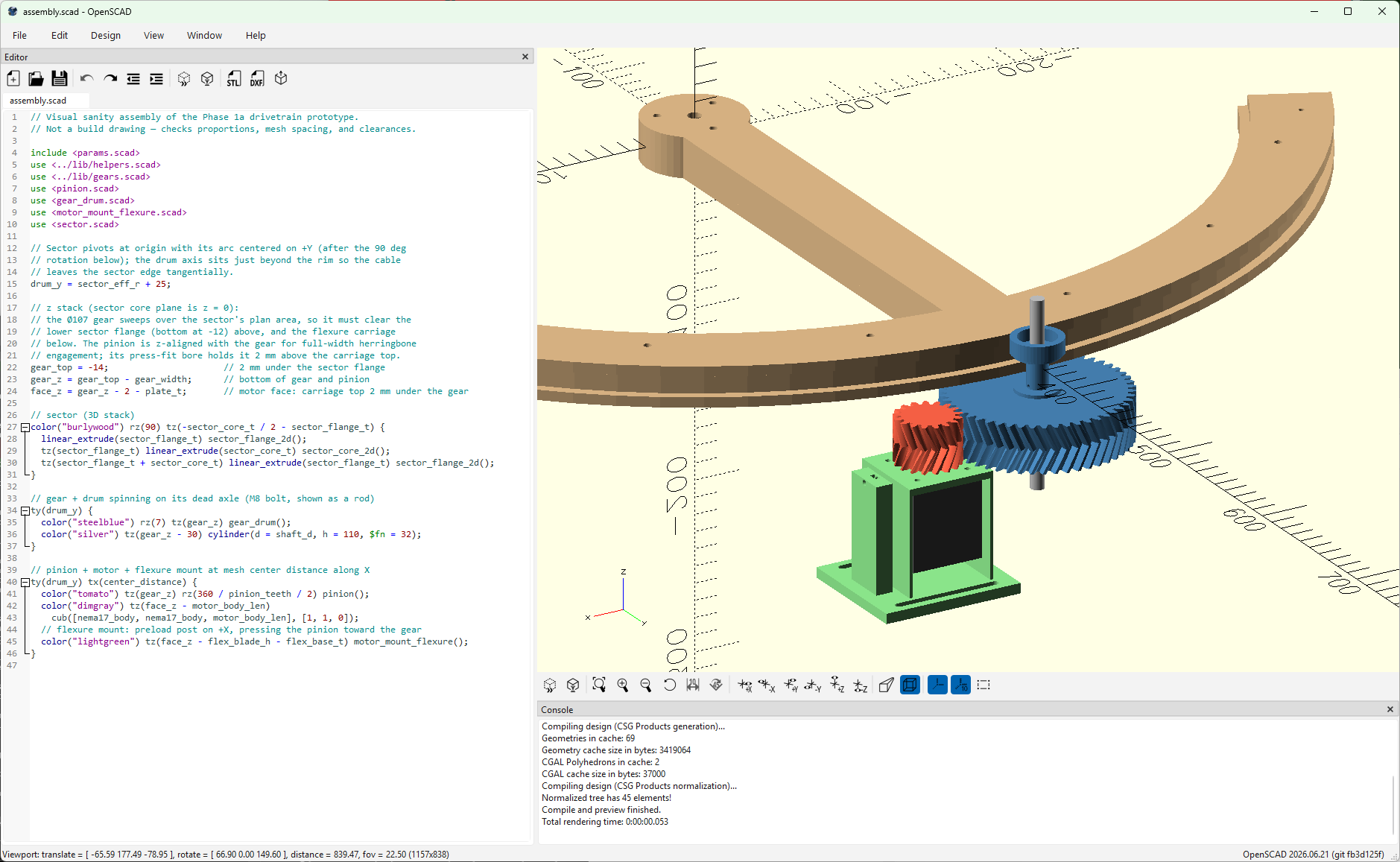Switch to the +Z axis view
1400x862 pixels.
click(837, 685)
